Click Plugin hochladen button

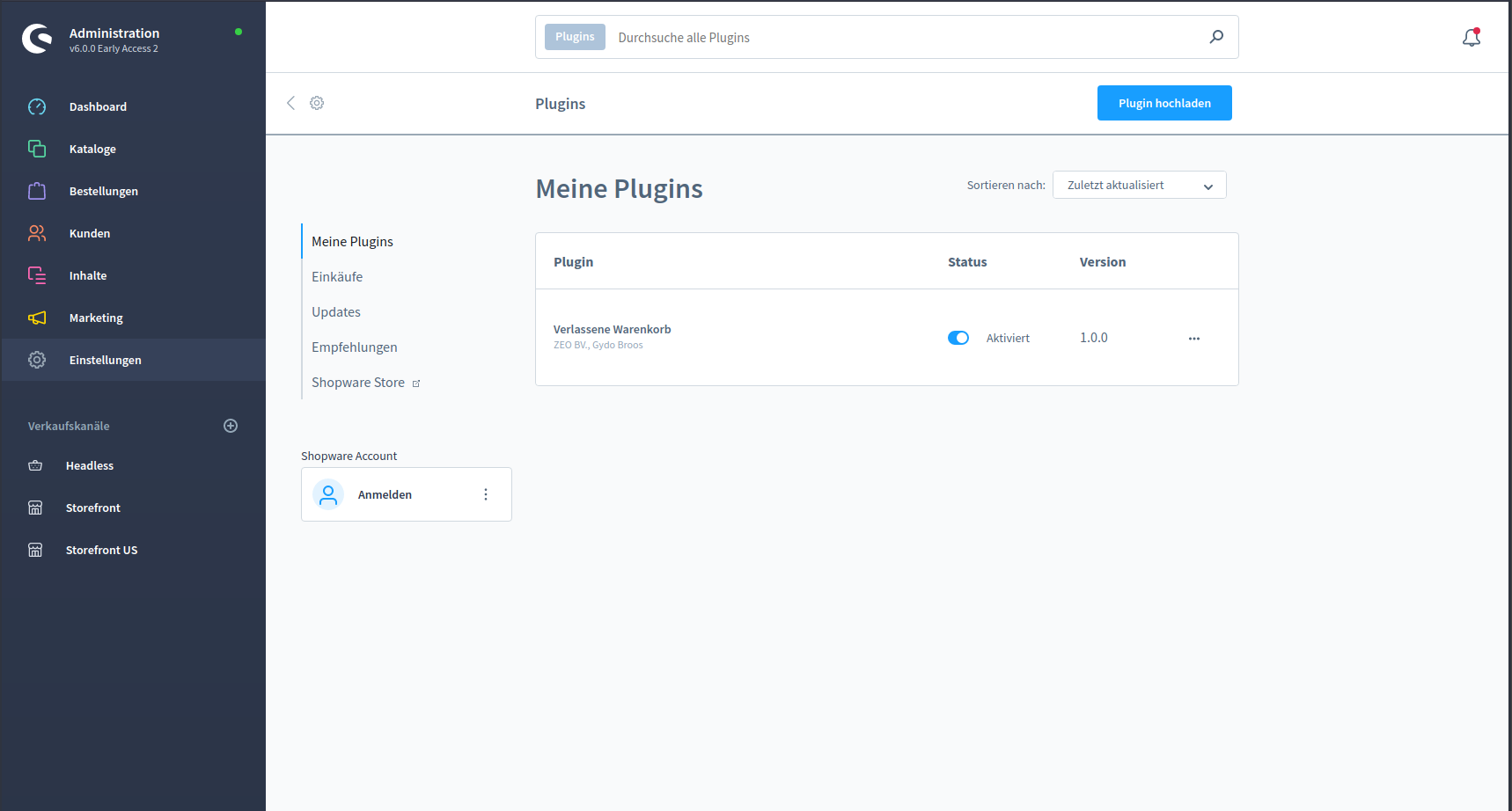[1164, 103]
